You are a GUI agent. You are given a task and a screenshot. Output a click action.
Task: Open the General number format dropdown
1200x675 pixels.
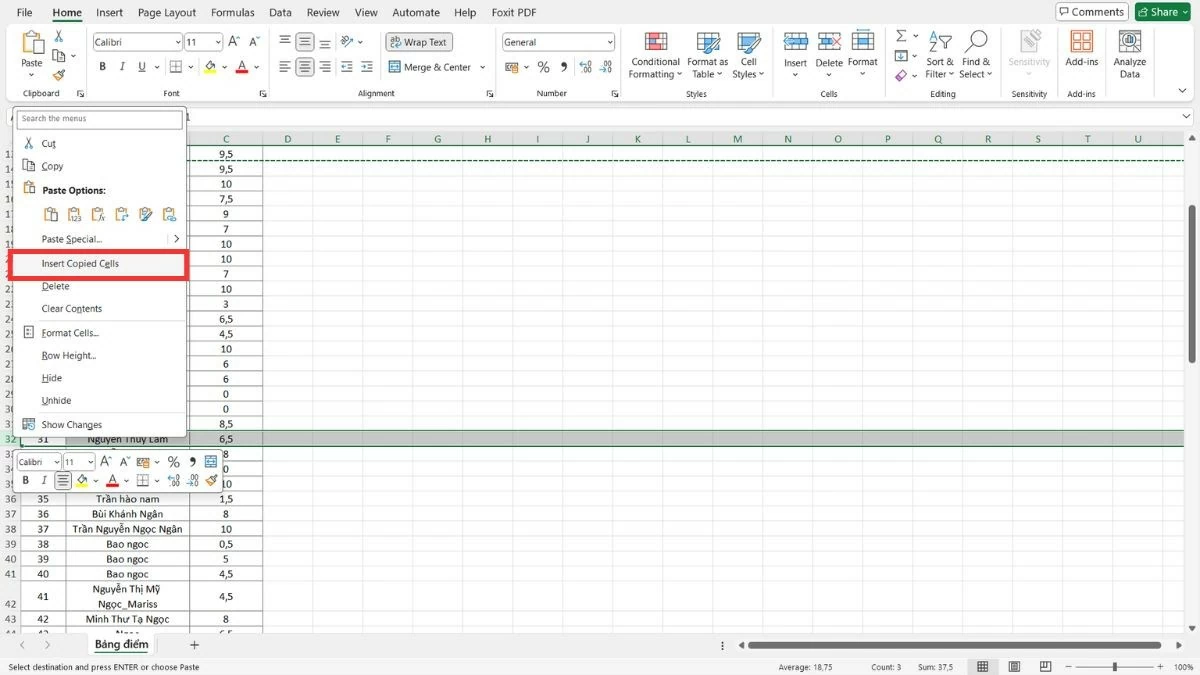(557, 42)
